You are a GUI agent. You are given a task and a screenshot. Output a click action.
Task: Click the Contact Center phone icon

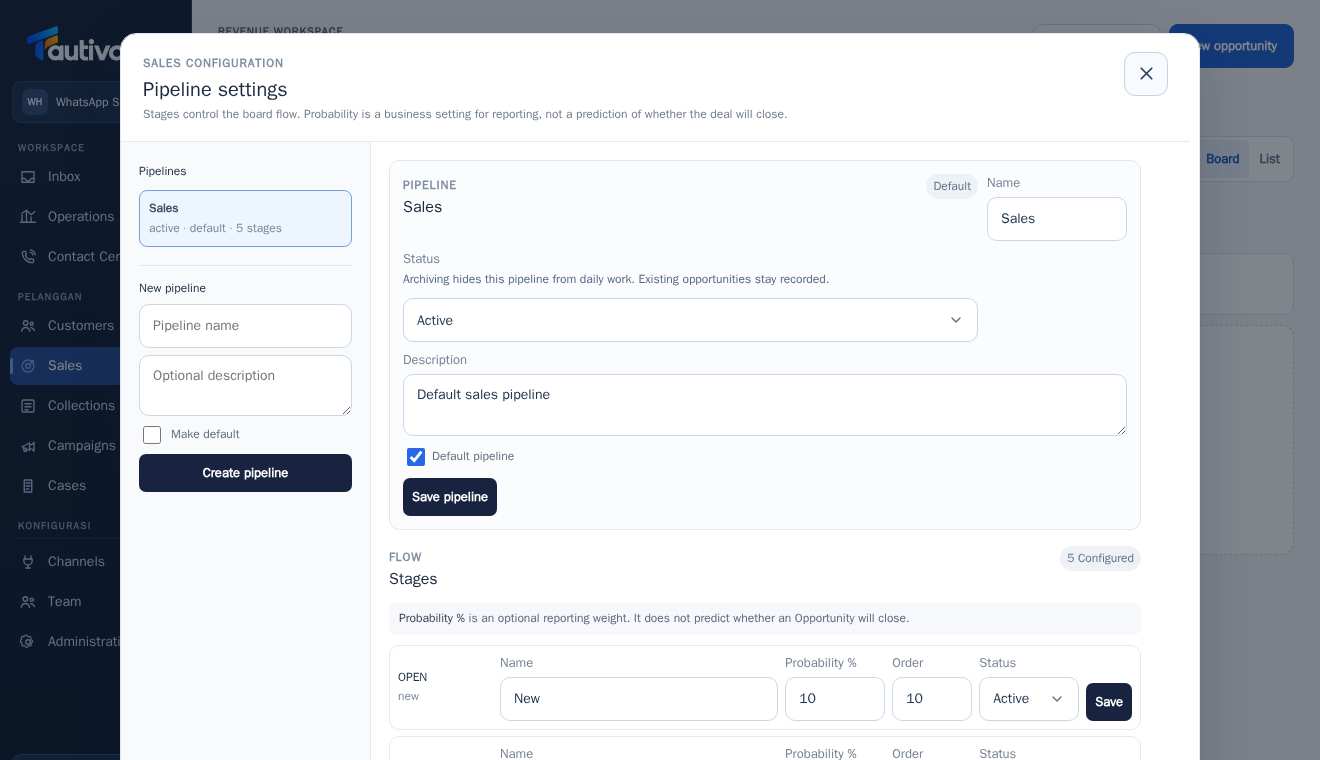(28, 257)
